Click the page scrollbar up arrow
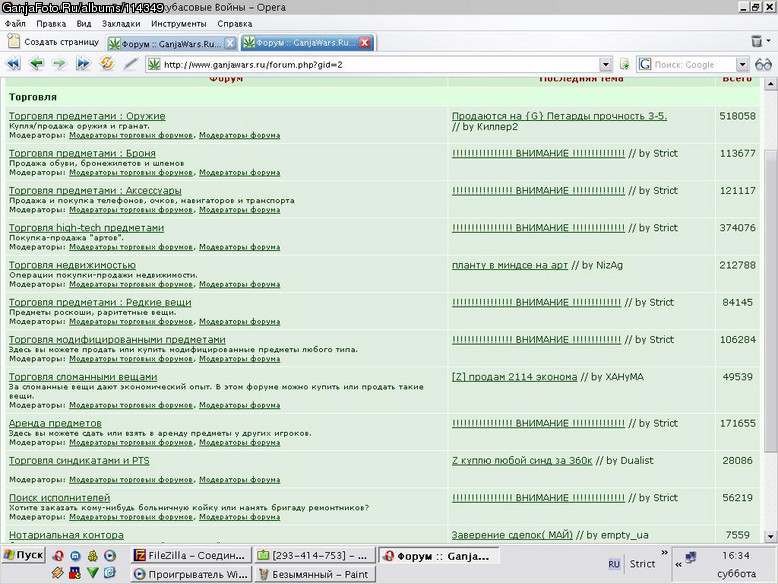 tap(770, 84)
